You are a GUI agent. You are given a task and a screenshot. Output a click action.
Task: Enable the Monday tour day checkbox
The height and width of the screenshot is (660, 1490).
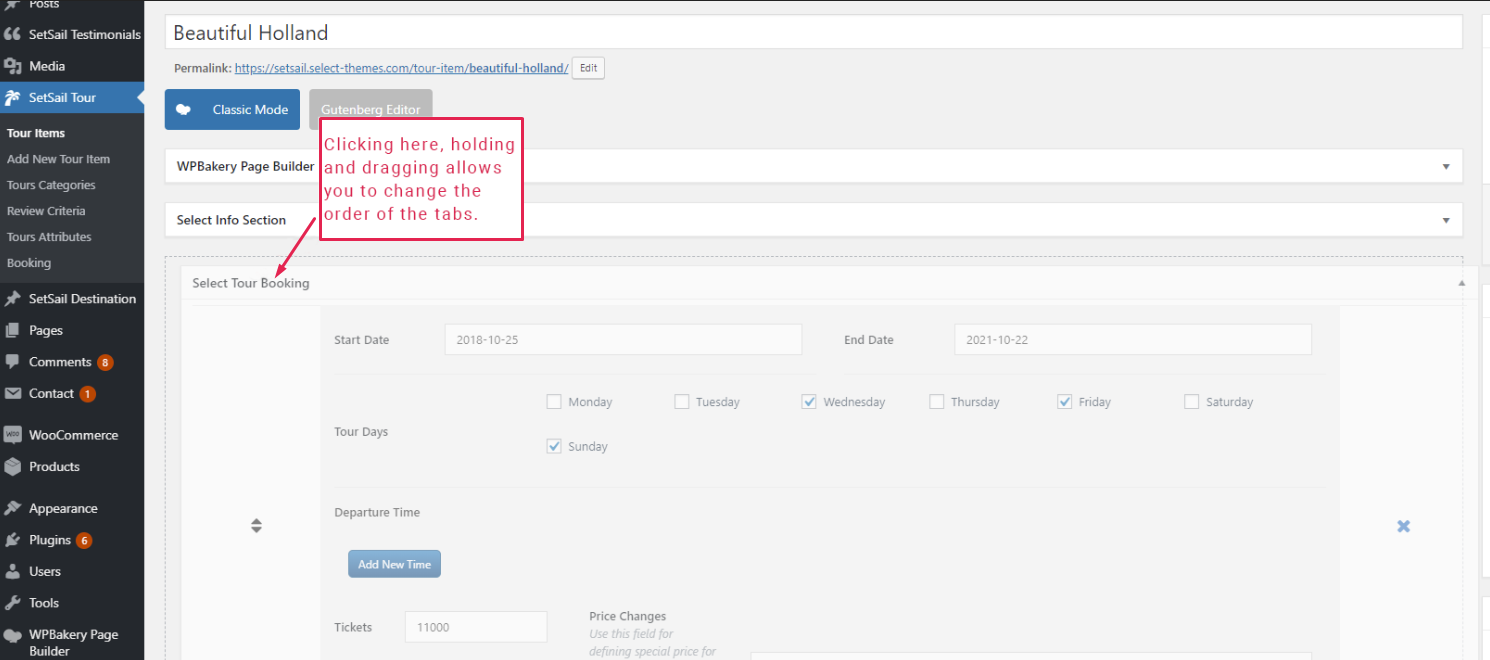(x=554, y=402)
